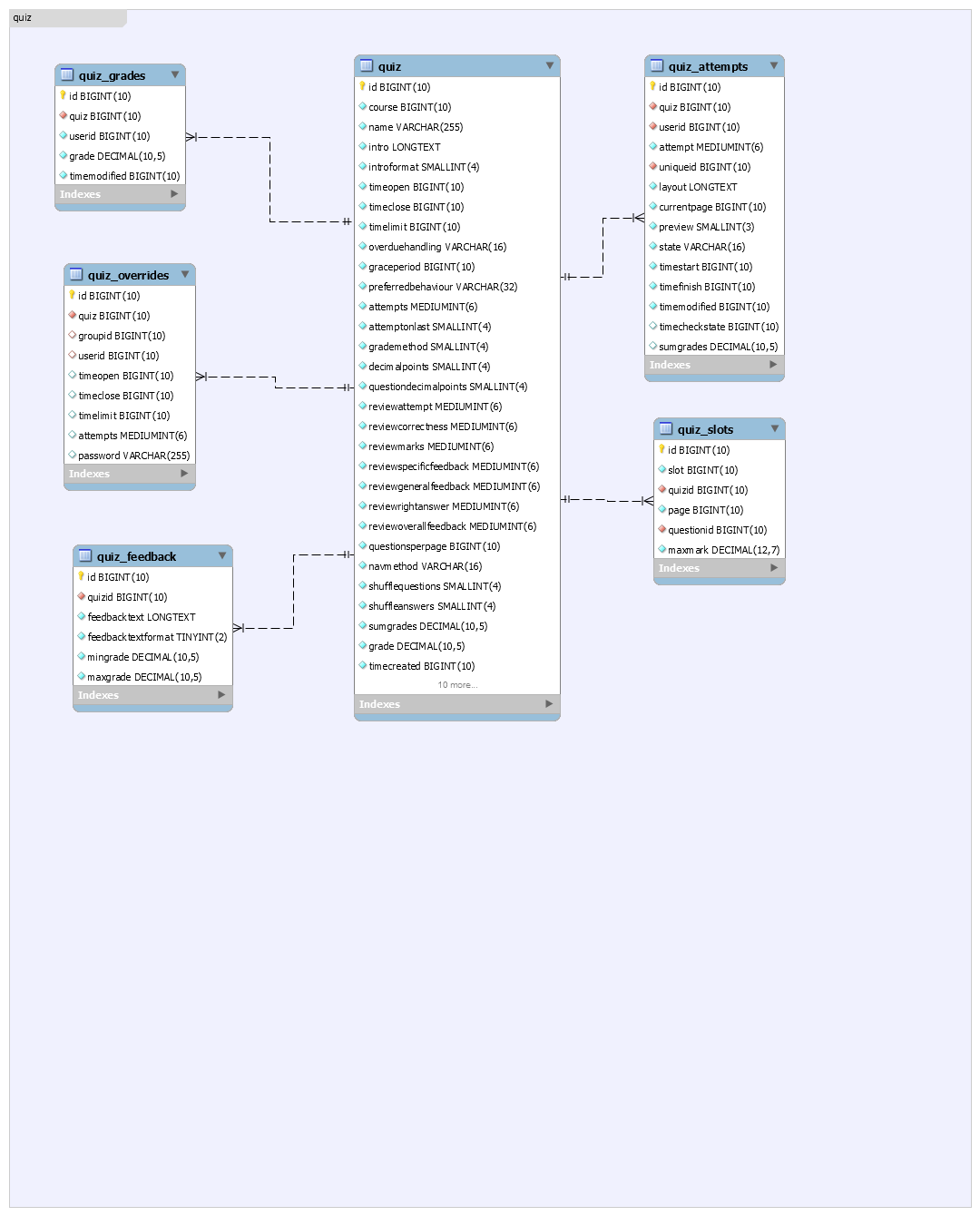Image resolution: width=980 pixels, height=1216 pixels.
Task: Expand Indexes section of quiz_attempts
Action: click(x=773, y=365)
